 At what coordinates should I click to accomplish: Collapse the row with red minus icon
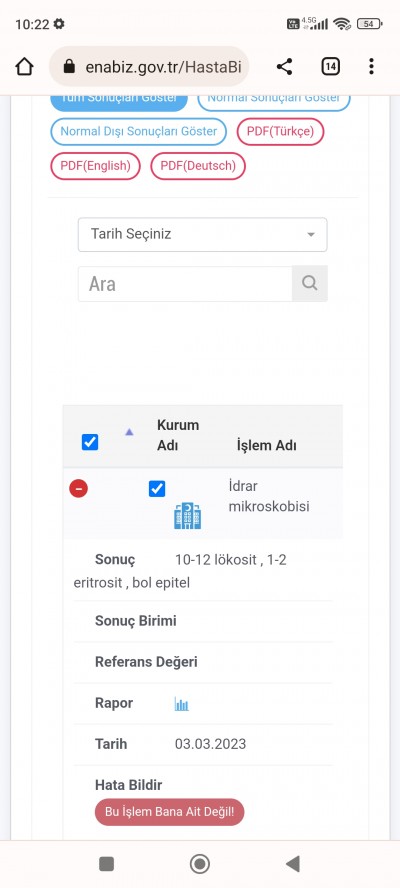coord(78,488)
